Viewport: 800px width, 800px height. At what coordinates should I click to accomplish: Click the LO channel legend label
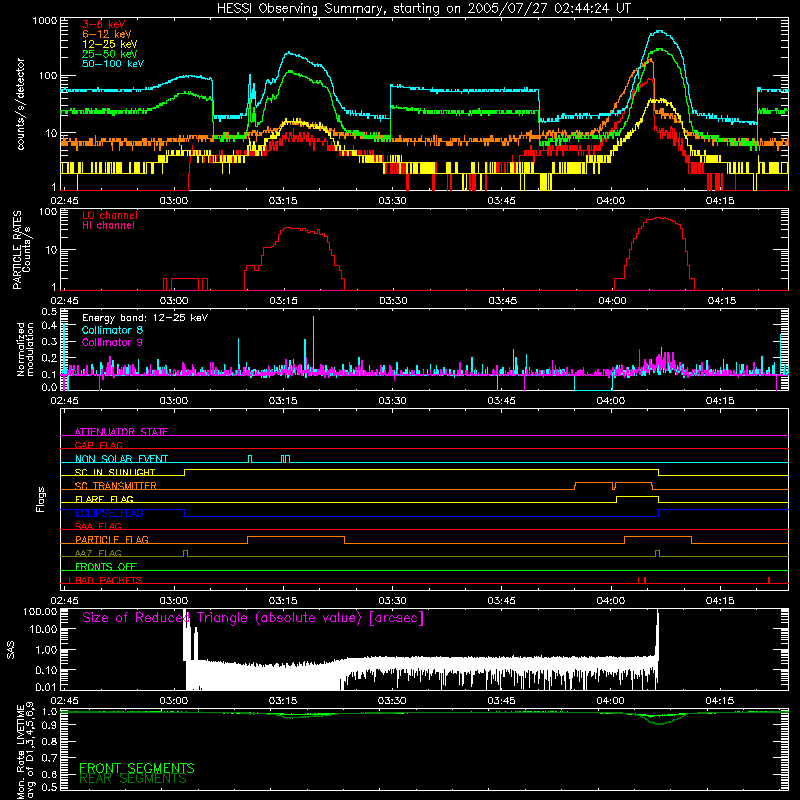tap(110, 215)
